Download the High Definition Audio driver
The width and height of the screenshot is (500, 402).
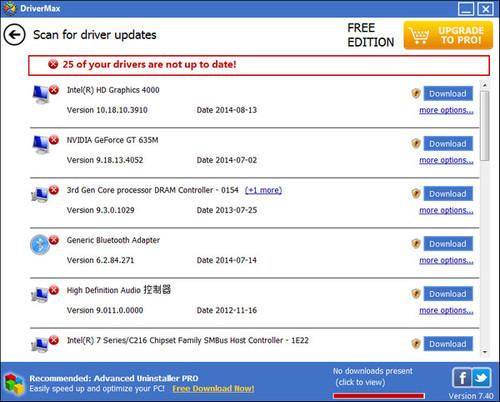tap(448, 294)
